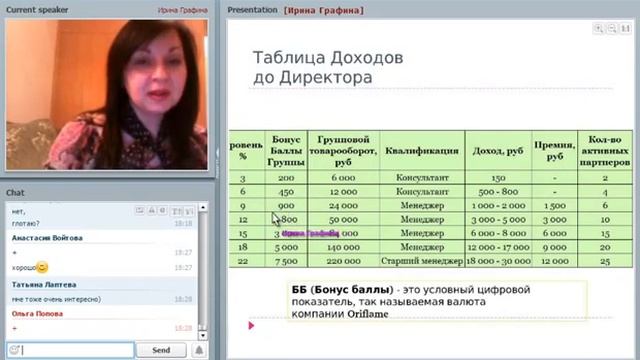Click the active partners cell '25'
This screenshot has width=640, height=360.
click(605, 261)
